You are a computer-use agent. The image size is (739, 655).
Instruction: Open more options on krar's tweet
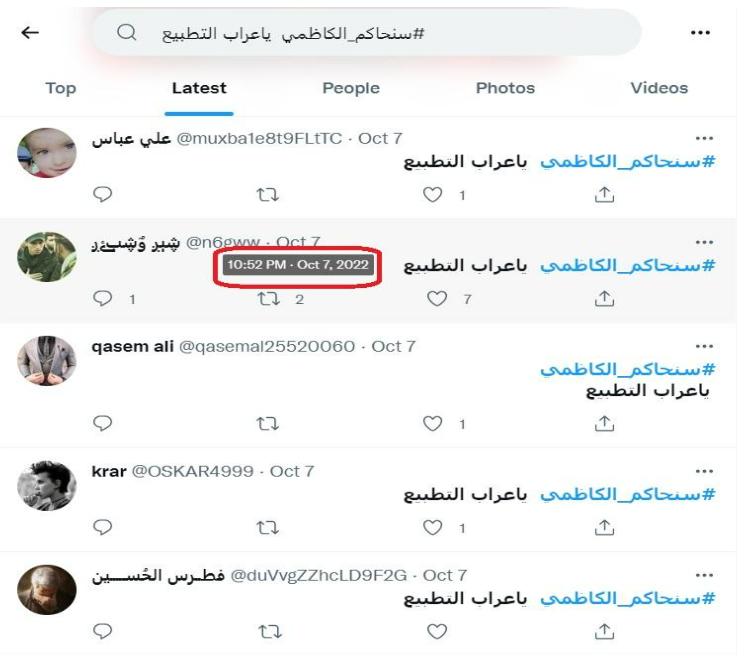(x=704, y=471)
